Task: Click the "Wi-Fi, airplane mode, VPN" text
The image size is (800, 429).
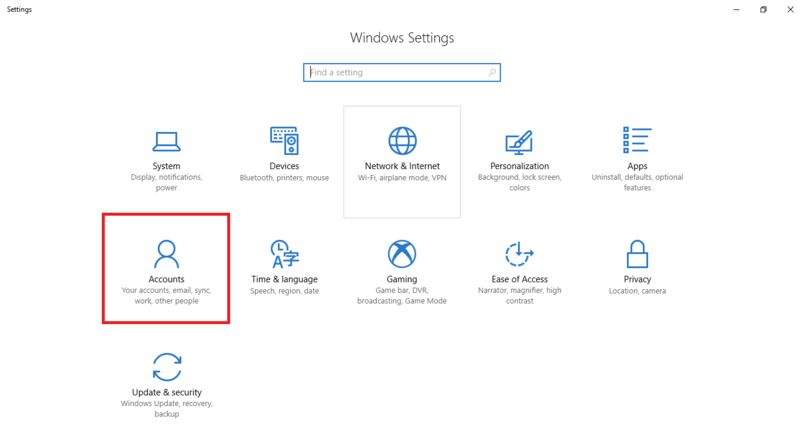Action: [402, 178]
